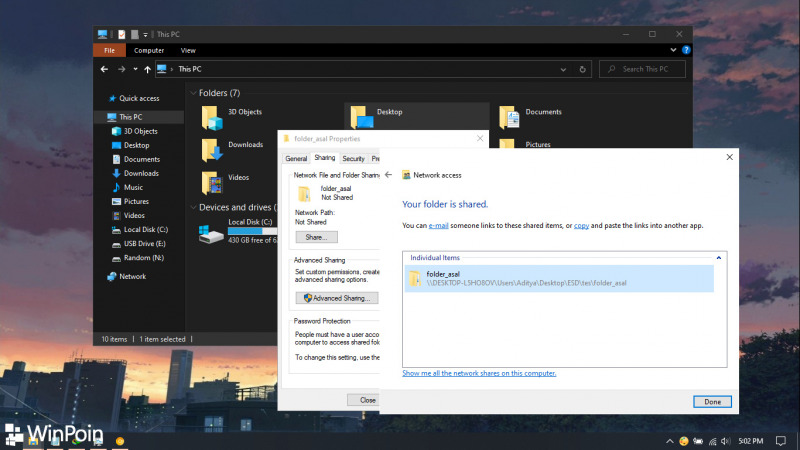Open volume control in system tray
This screenshot has width=800, height=450.
(x=726, y=441)
